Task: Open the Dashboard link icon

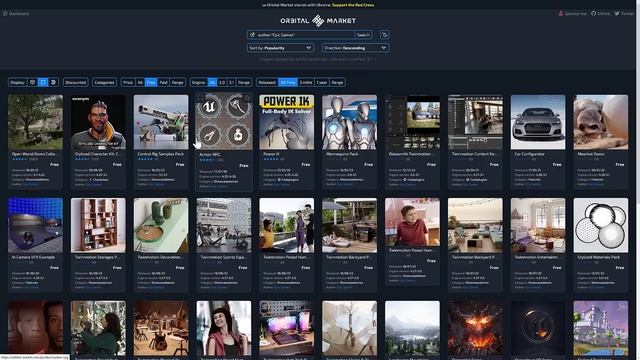Action: (x=5, y=13)
